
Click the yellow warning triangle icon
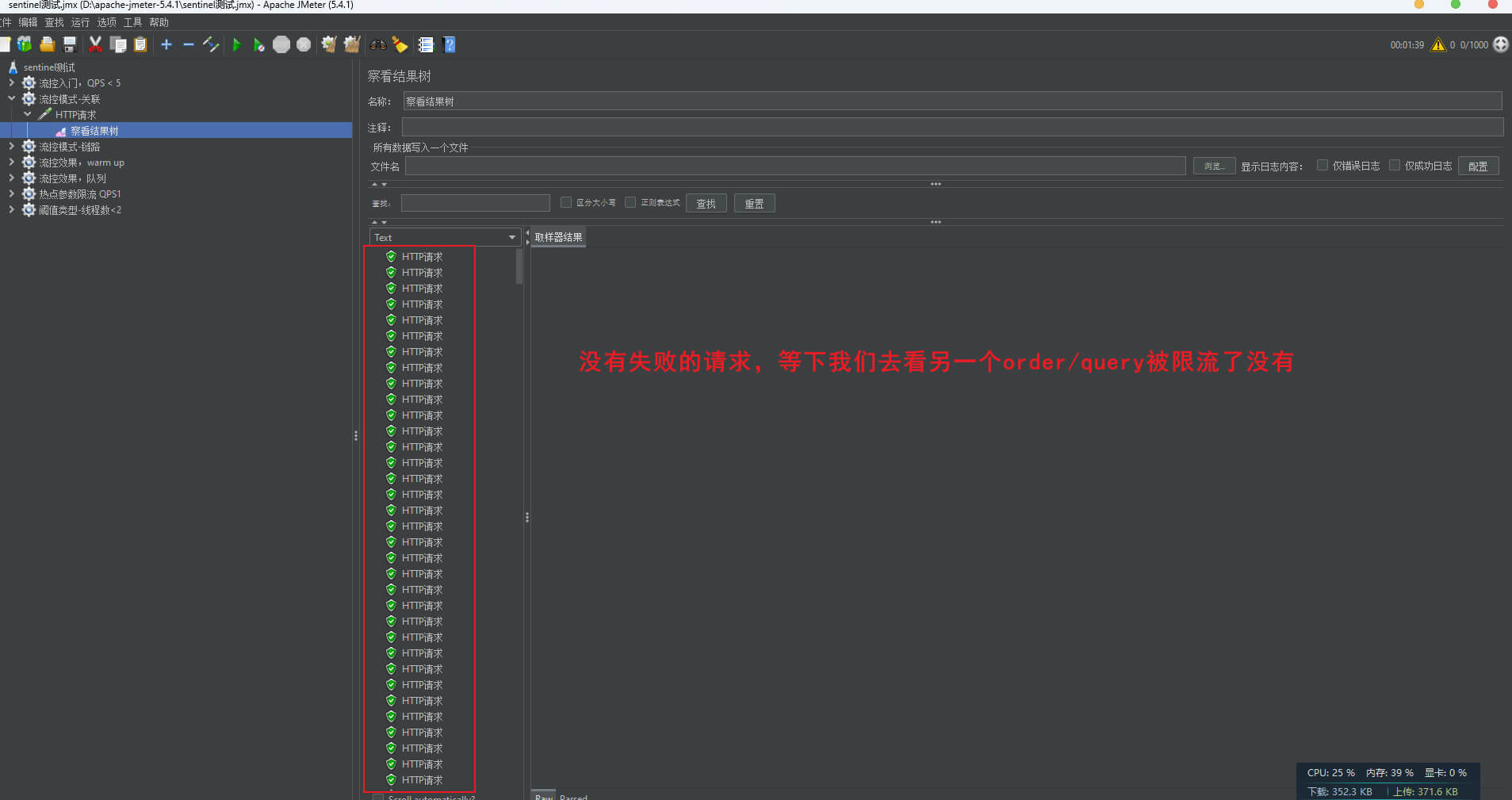coord(1438,44)
